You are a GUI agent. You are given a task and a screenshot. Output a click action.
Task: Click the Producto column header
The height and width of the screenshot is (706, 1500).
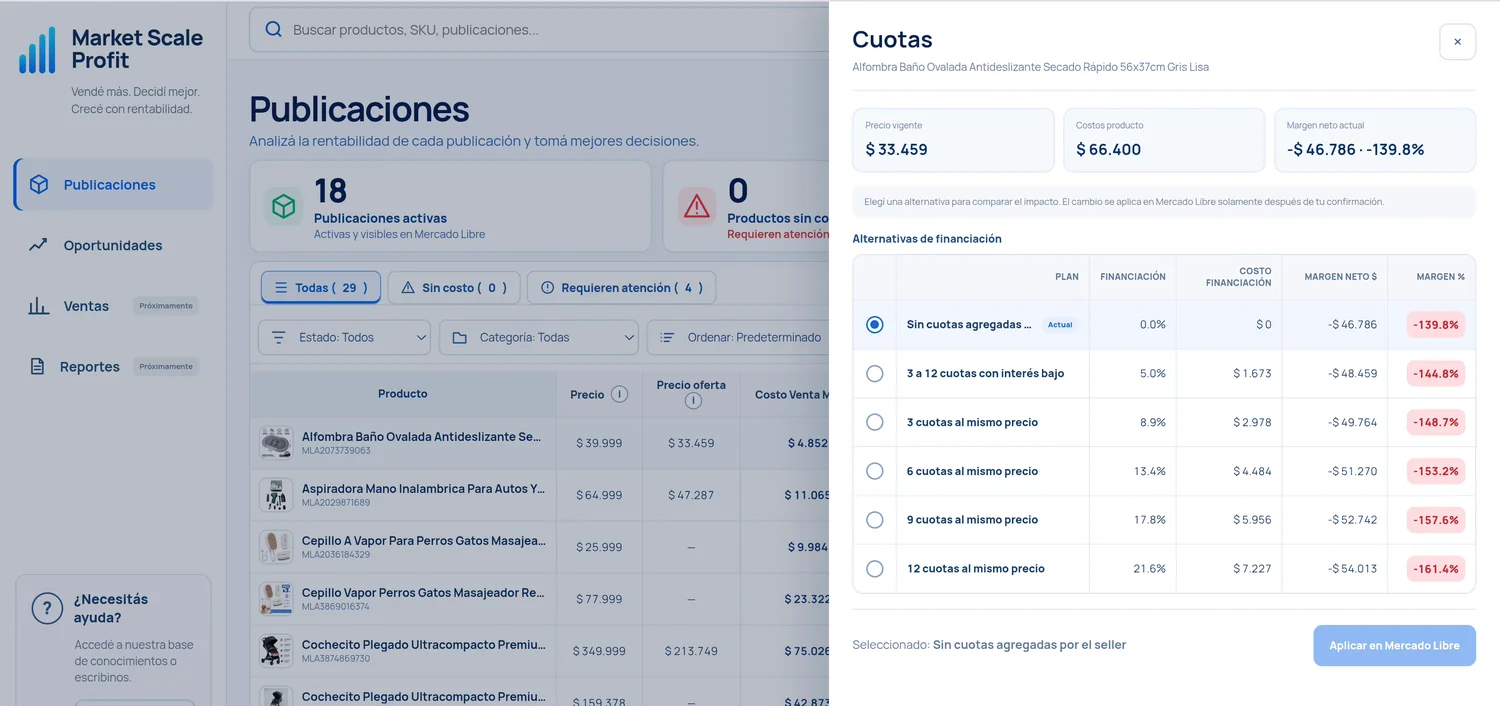403,394
